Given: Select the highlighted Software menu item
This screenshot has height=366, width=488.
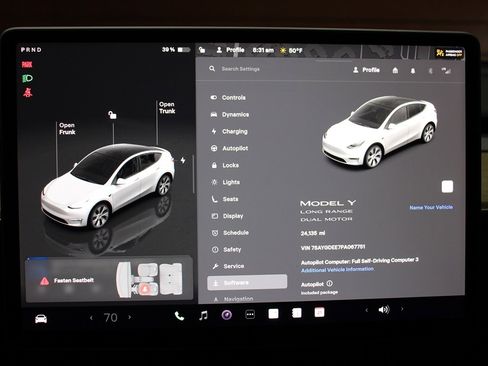Looking at the screenshot, I should 247,283.
